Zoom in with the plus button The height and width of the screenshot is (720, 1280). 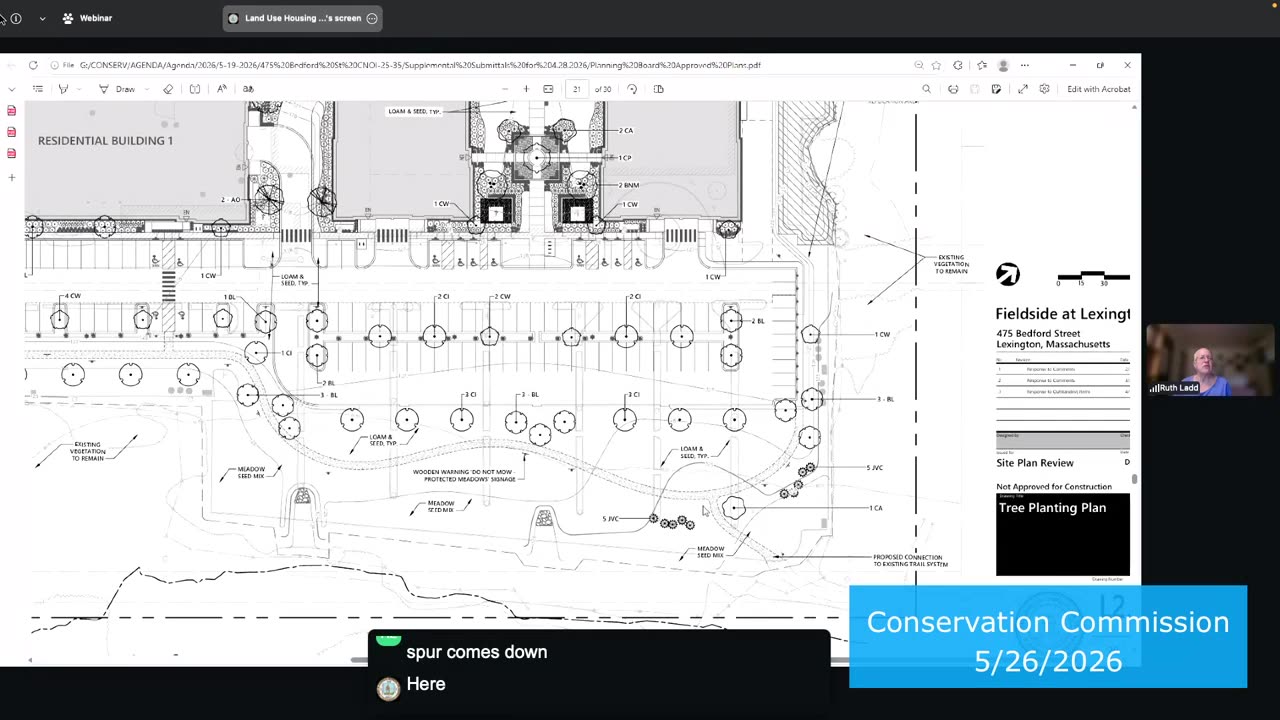pos(526,89)
